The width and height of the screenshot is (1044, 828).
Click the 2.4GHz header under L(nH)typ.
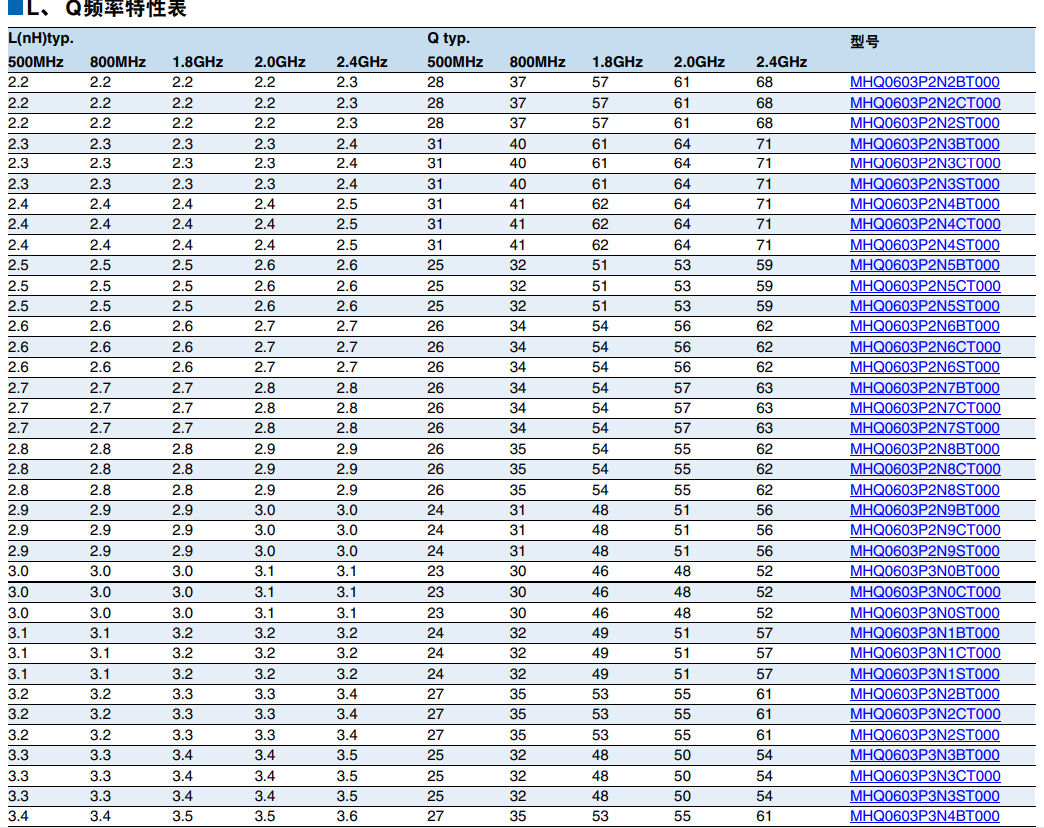[x=362, y=62]
